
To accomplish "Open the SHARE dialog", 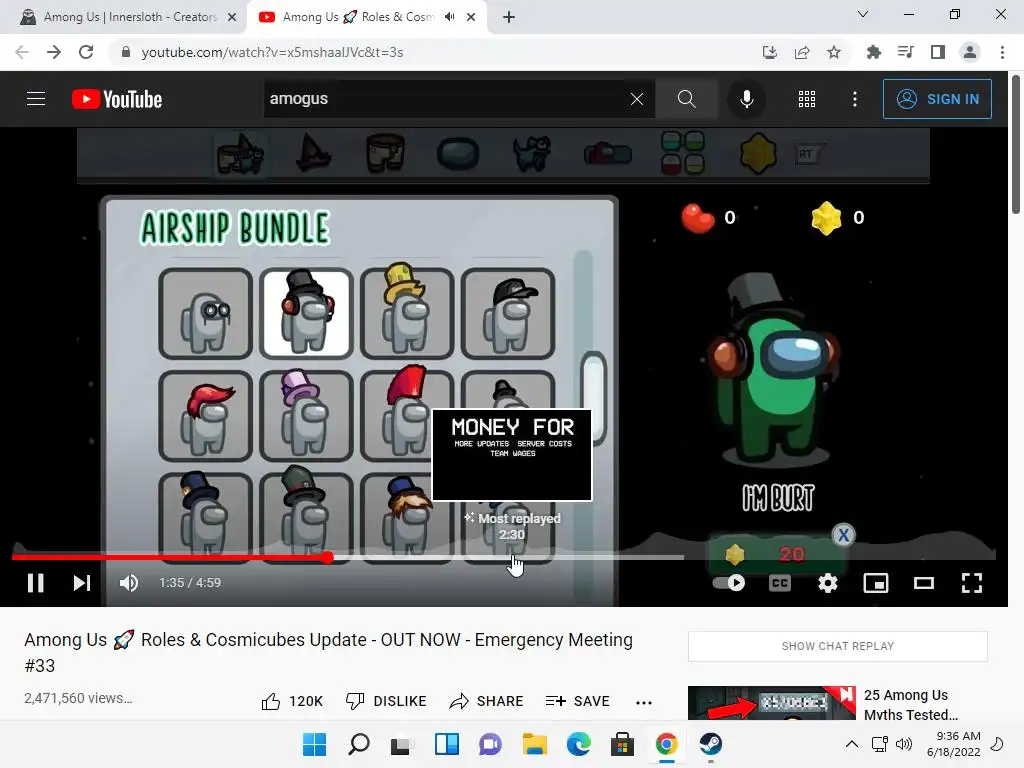I will [x=487, y=701].
